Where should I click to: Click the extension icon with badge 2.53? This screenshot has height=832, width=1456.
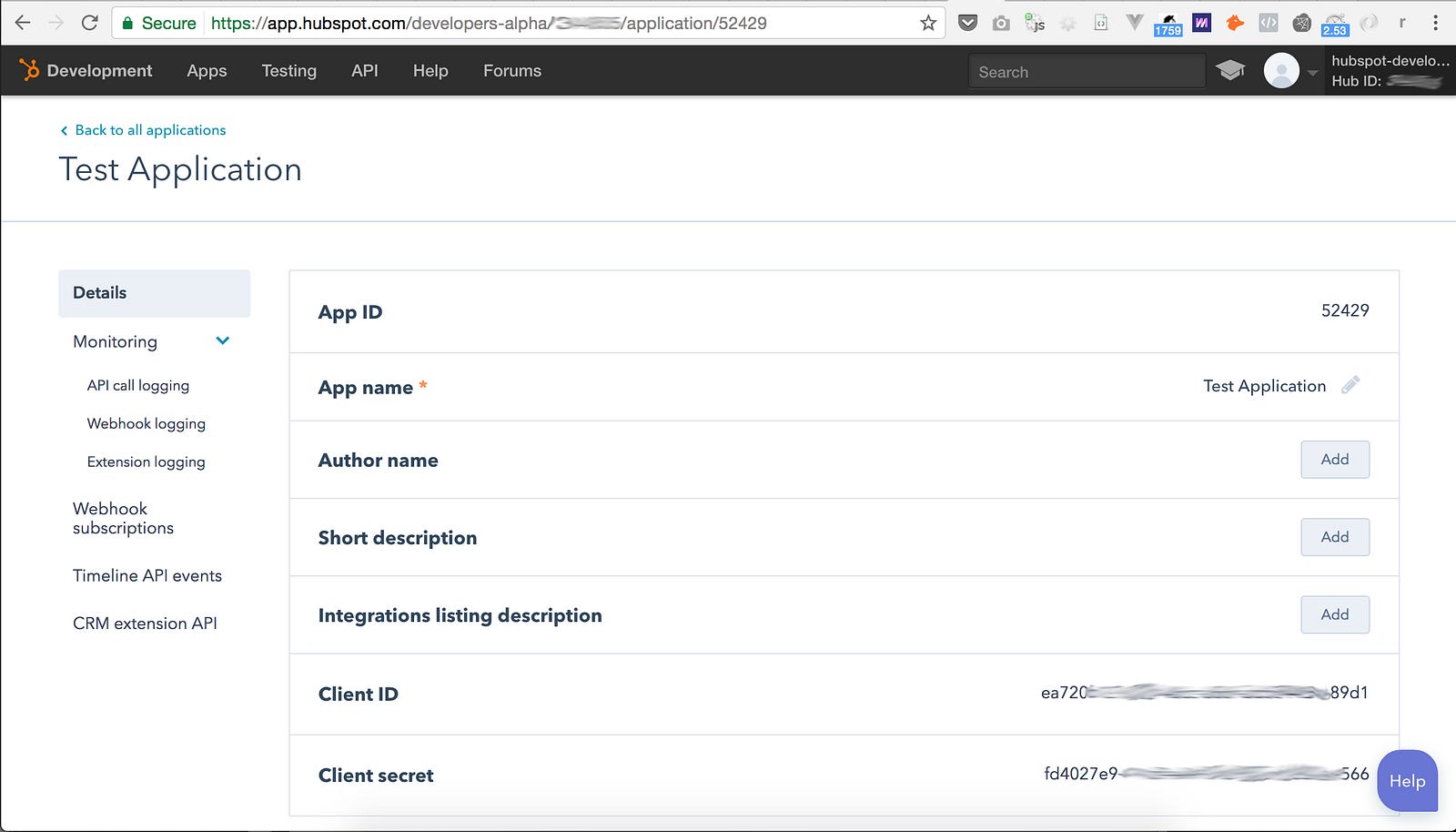1335,25
